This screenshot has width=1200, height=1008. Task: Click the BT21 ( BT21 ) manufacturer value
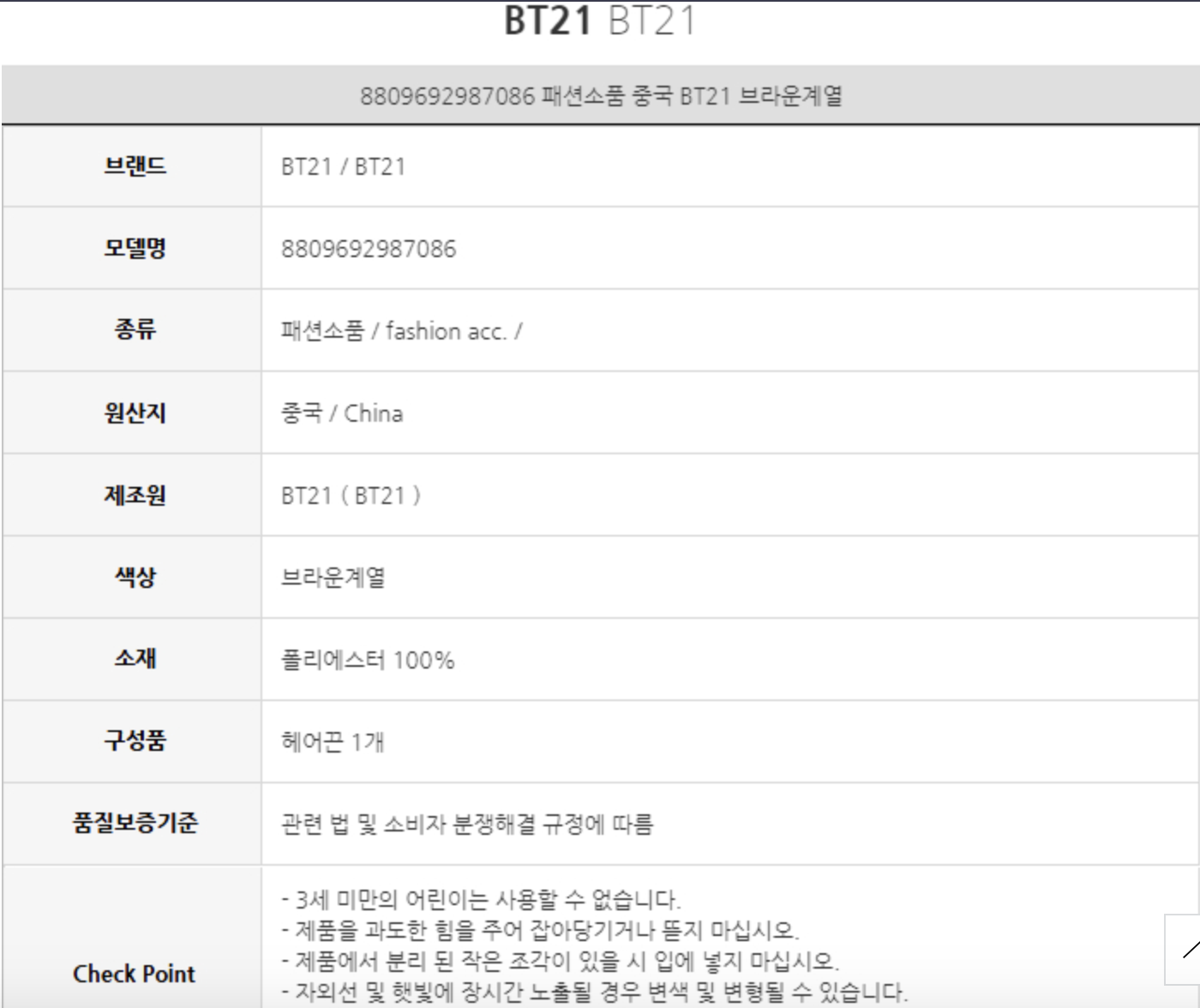click(351, 495)
